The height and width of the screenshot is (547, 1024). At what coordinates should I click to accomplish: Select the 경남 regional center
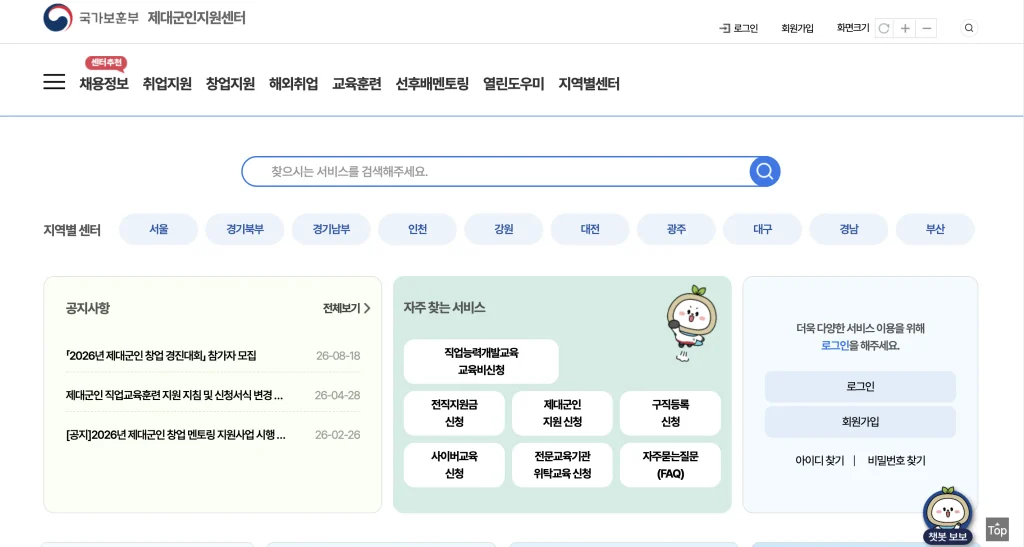pyautogui.click(x=849, y=229)
